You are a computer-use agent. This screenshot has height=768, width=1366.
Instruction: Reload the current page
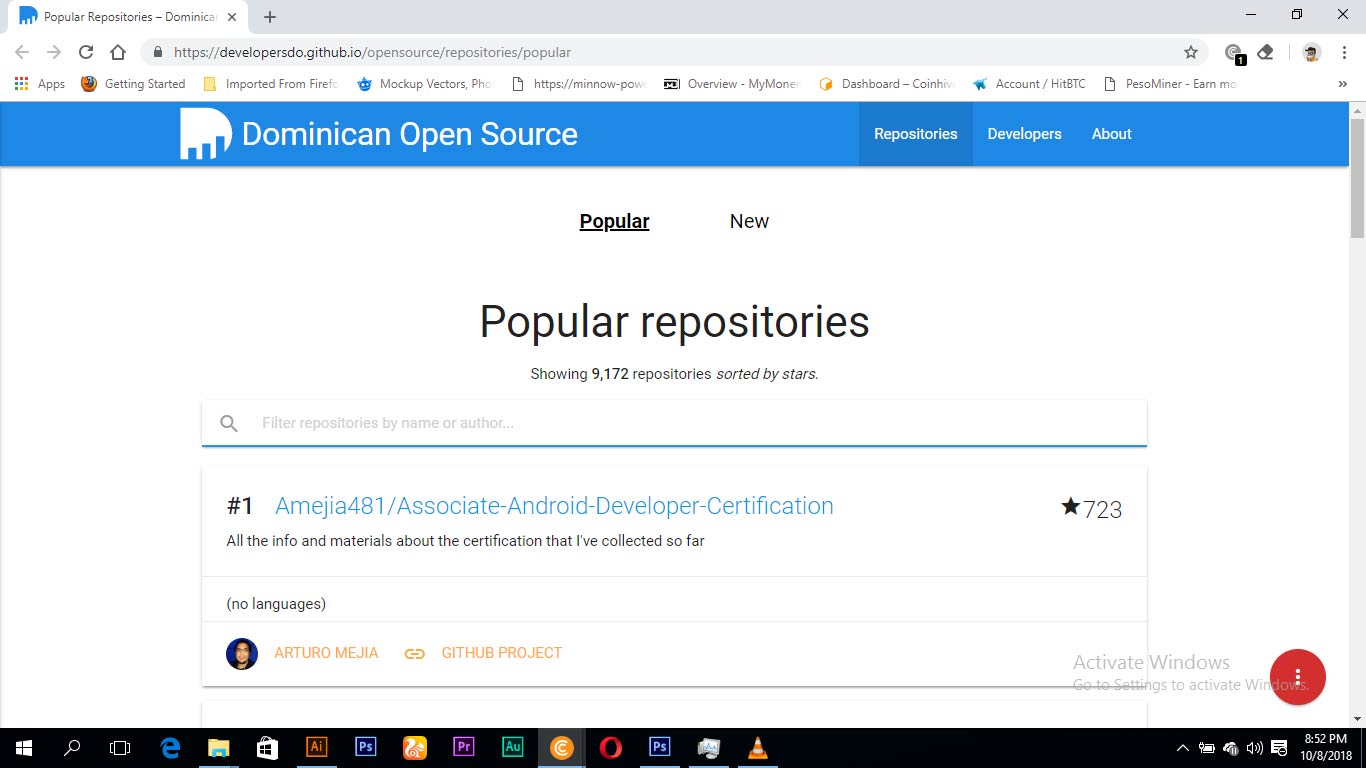pos(86,52)
